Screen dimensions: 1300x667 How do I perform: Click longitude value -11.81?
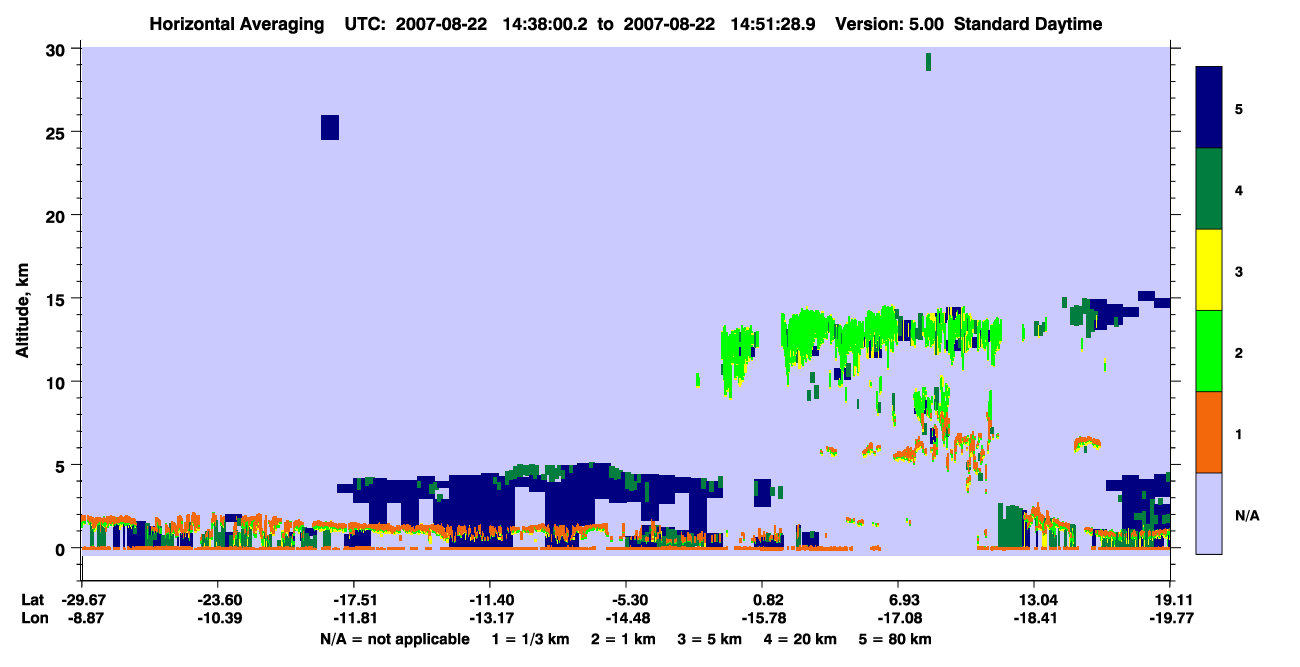353,618
